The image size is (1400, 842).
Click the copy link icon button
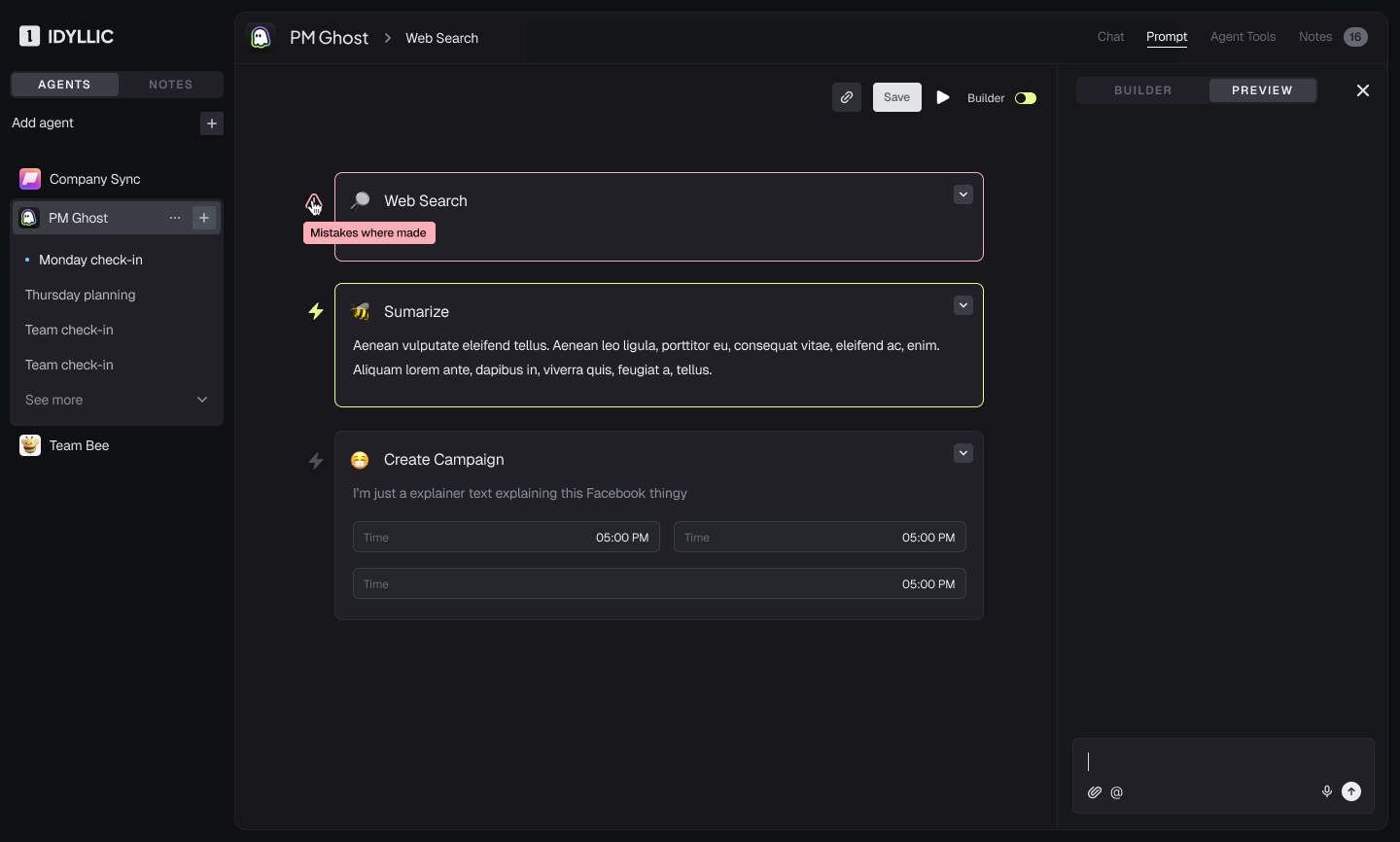click(847, 97)
